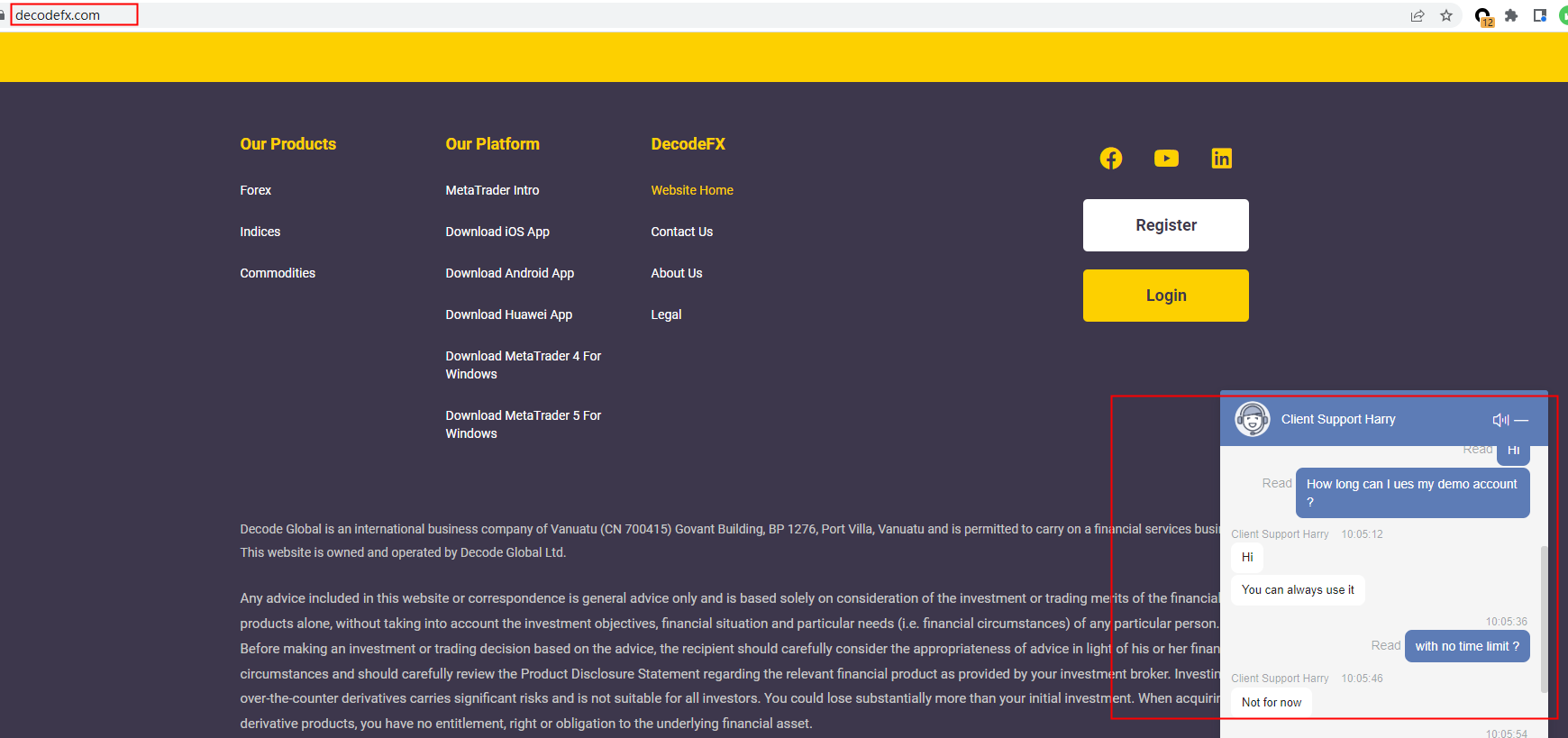Share this page using the share icon
1568x738 pixels.
tap(1418, 15)
